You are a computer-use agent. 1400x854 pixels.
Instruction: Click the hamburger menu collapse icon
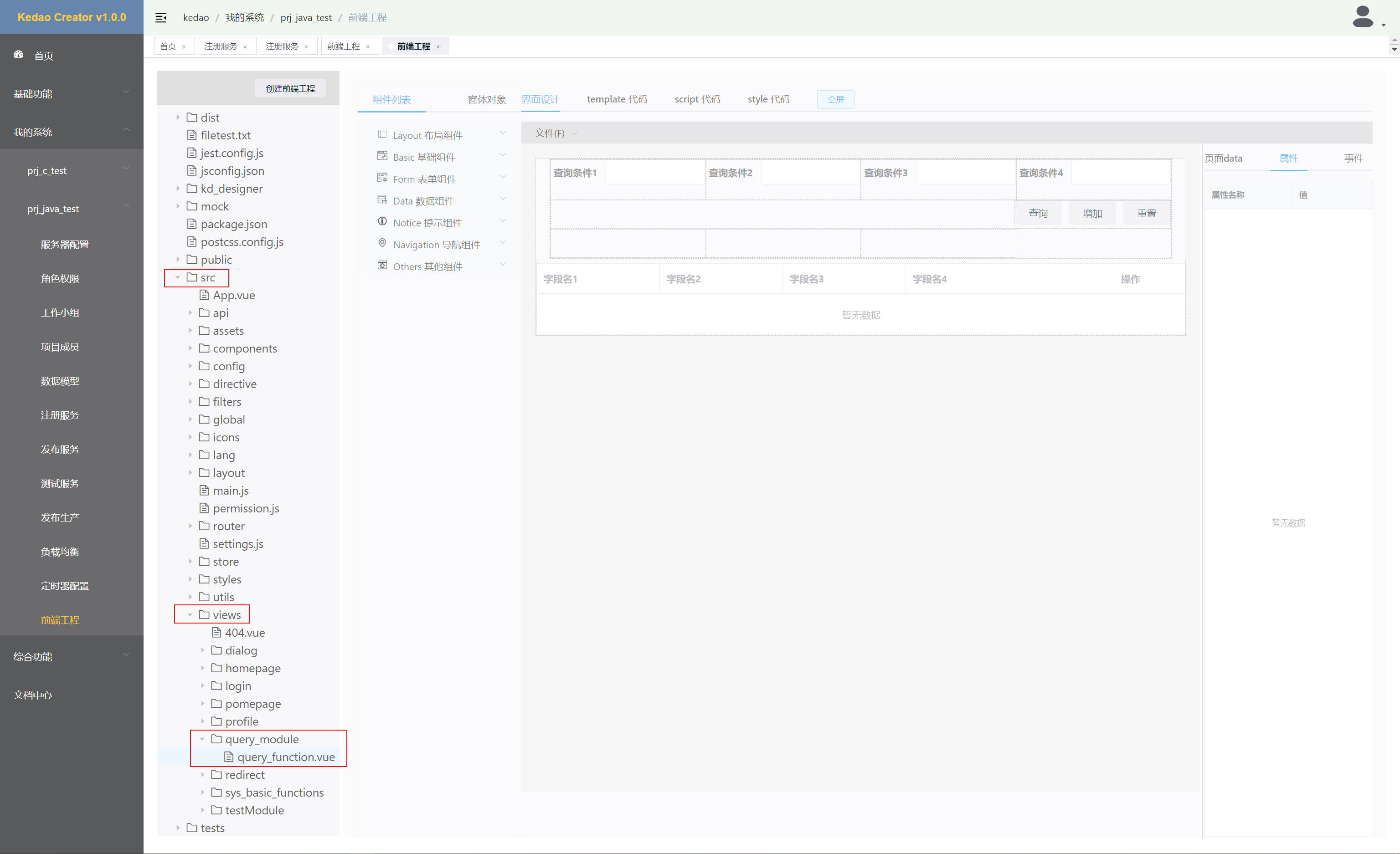point(161,18)
